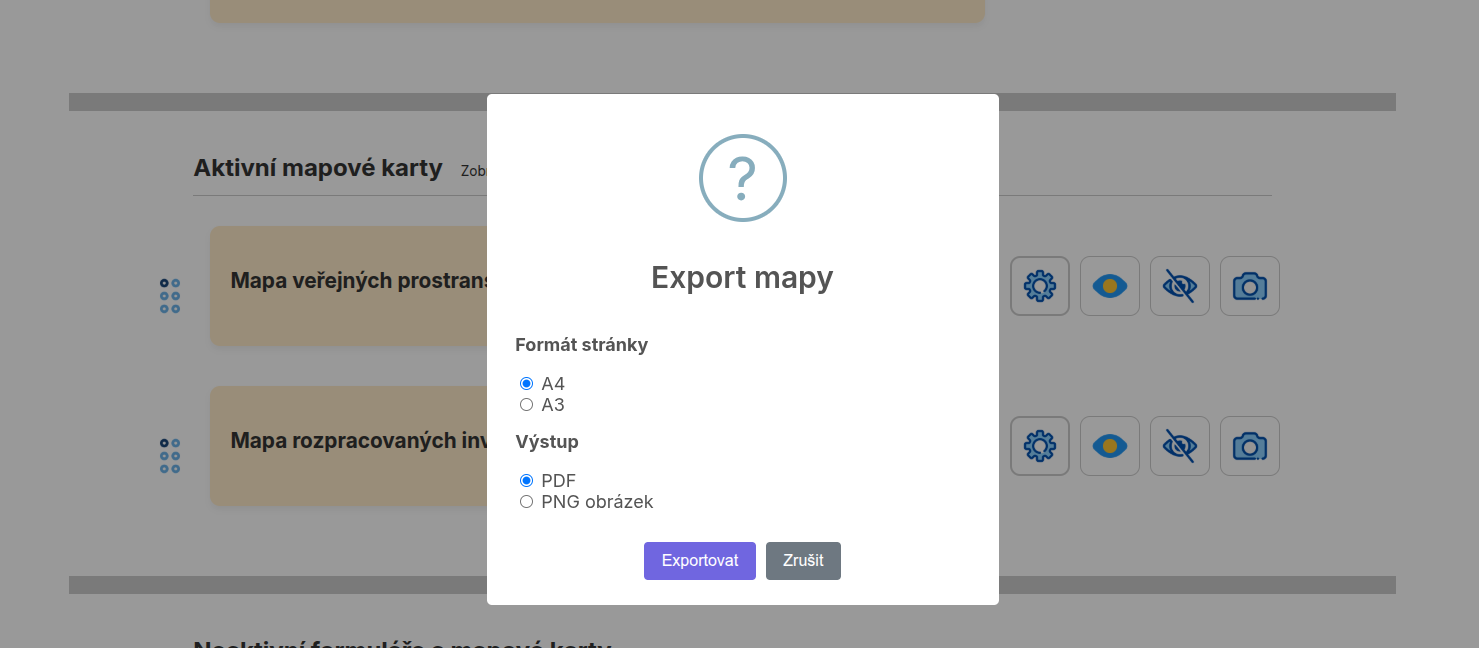
Task: Click camera icon for Mapa rozpracovaných row
Action: pos(1250,446)
